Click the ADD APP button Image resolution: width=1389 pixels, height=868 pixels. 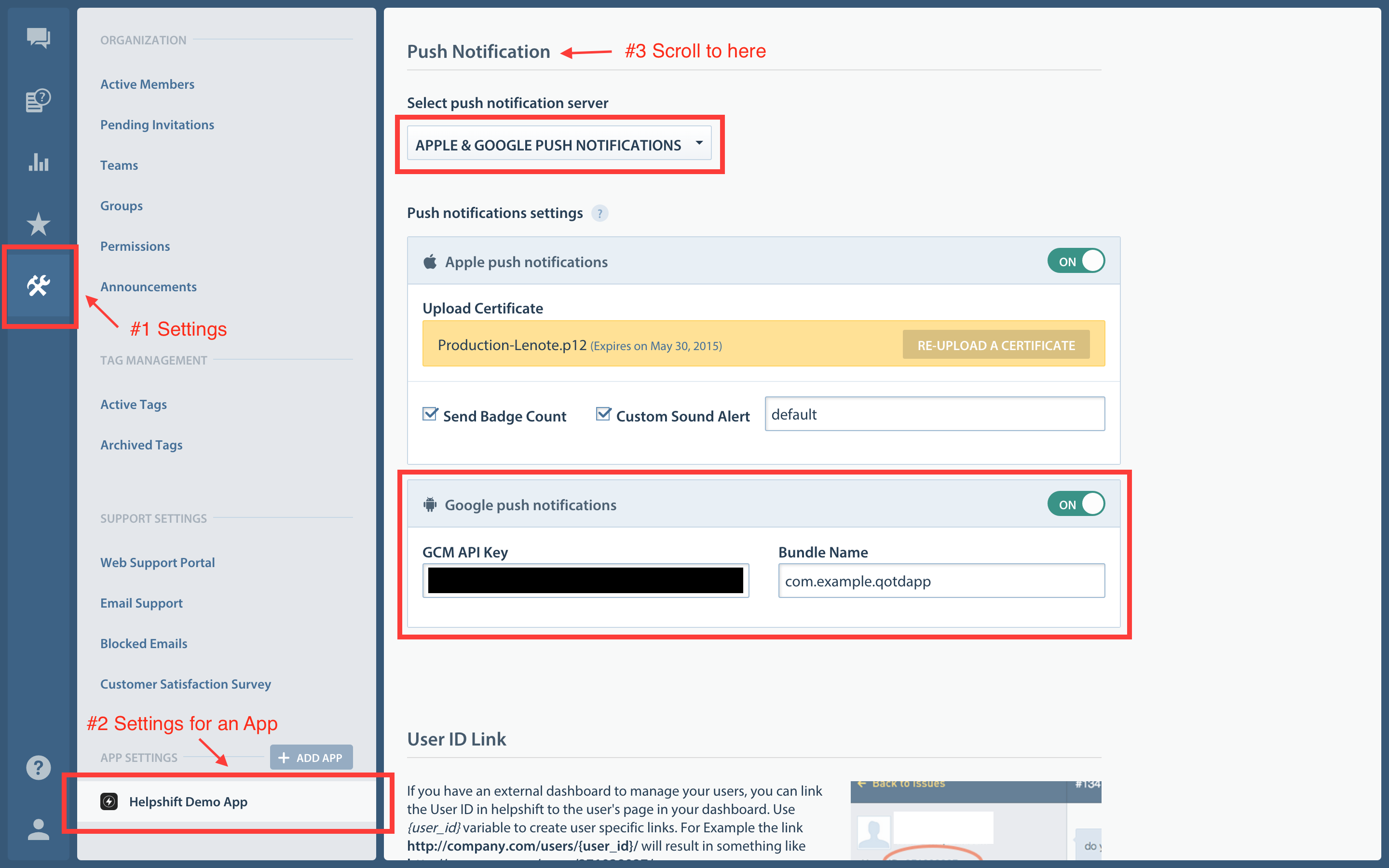[x=311, y=757]
